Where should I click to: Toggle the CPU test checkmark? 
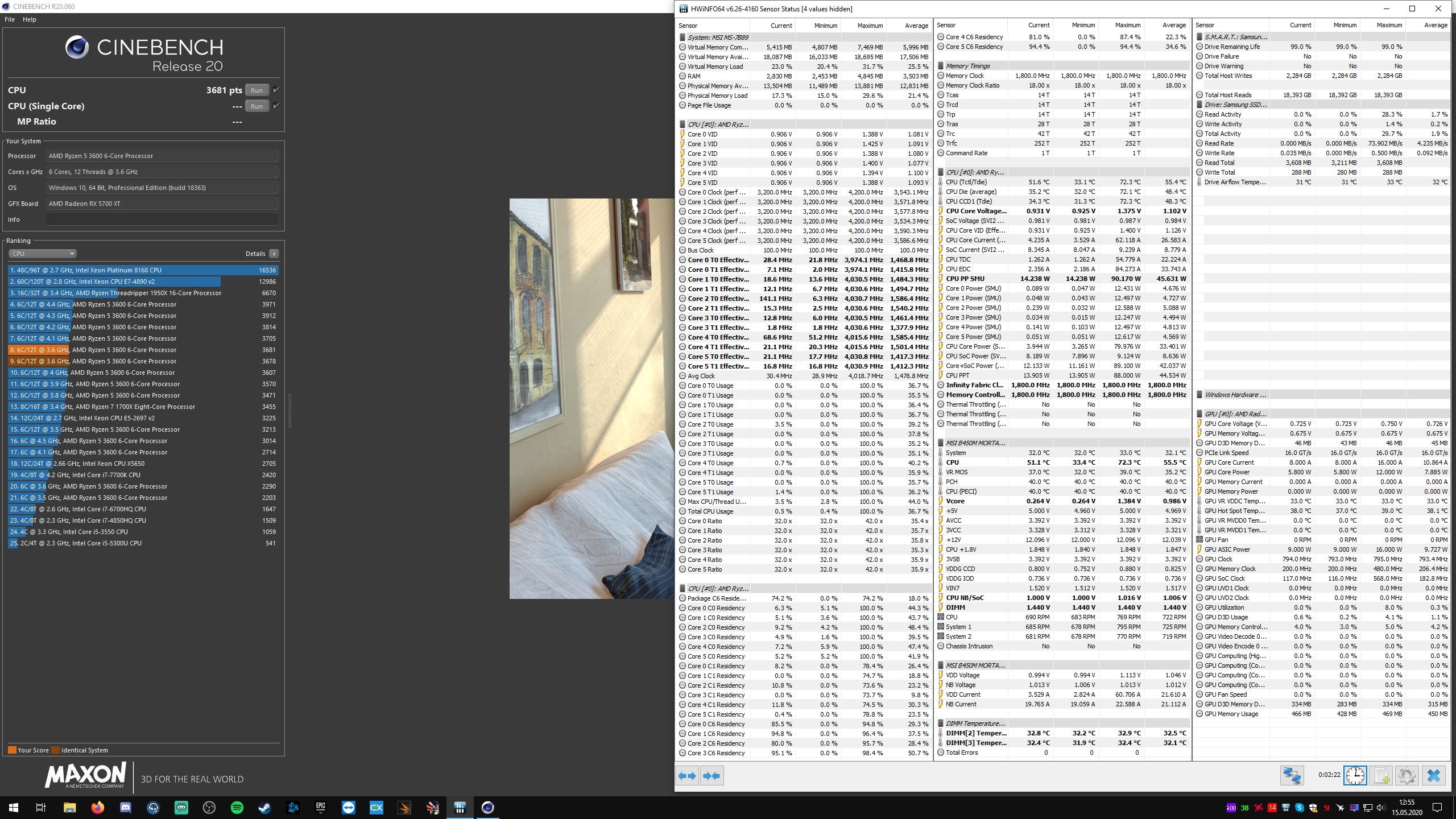276,90
